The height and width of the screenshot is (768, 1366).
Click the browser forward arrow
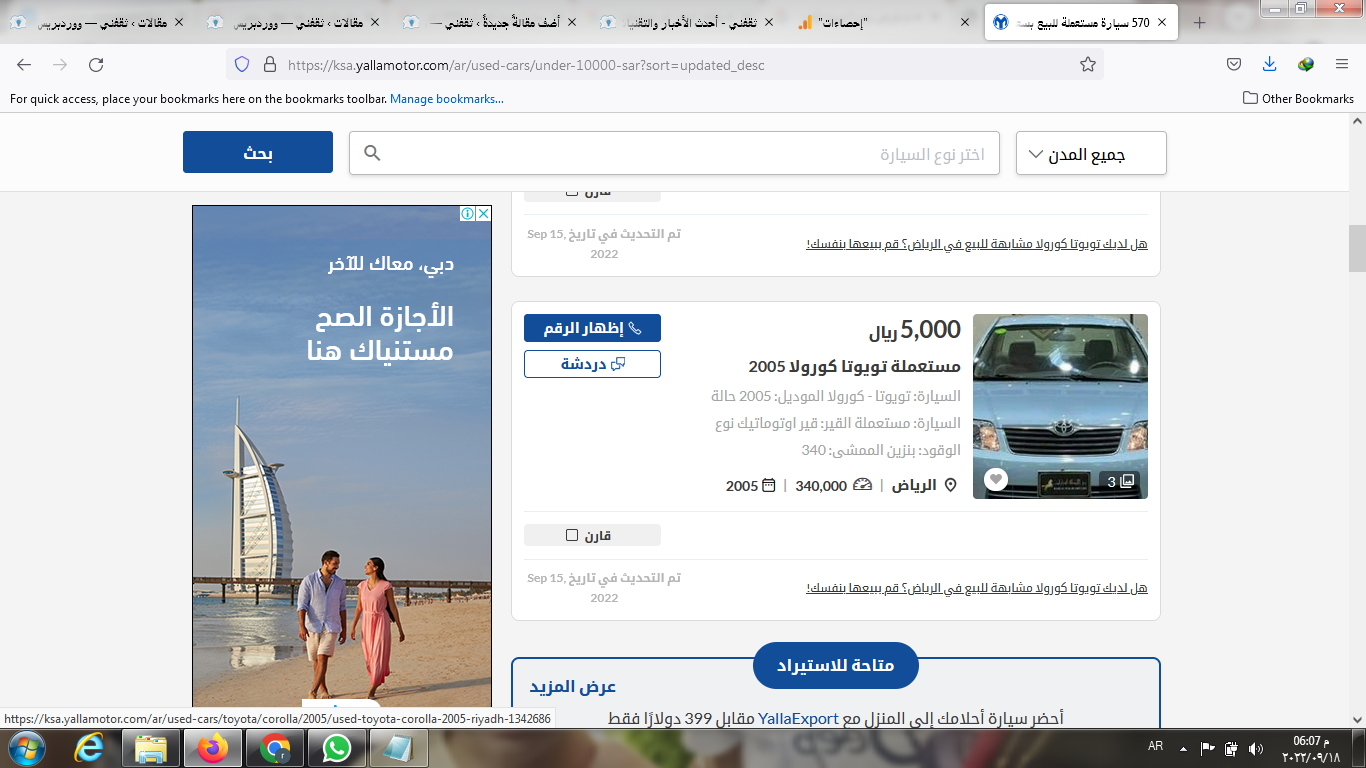coord(60,65)
